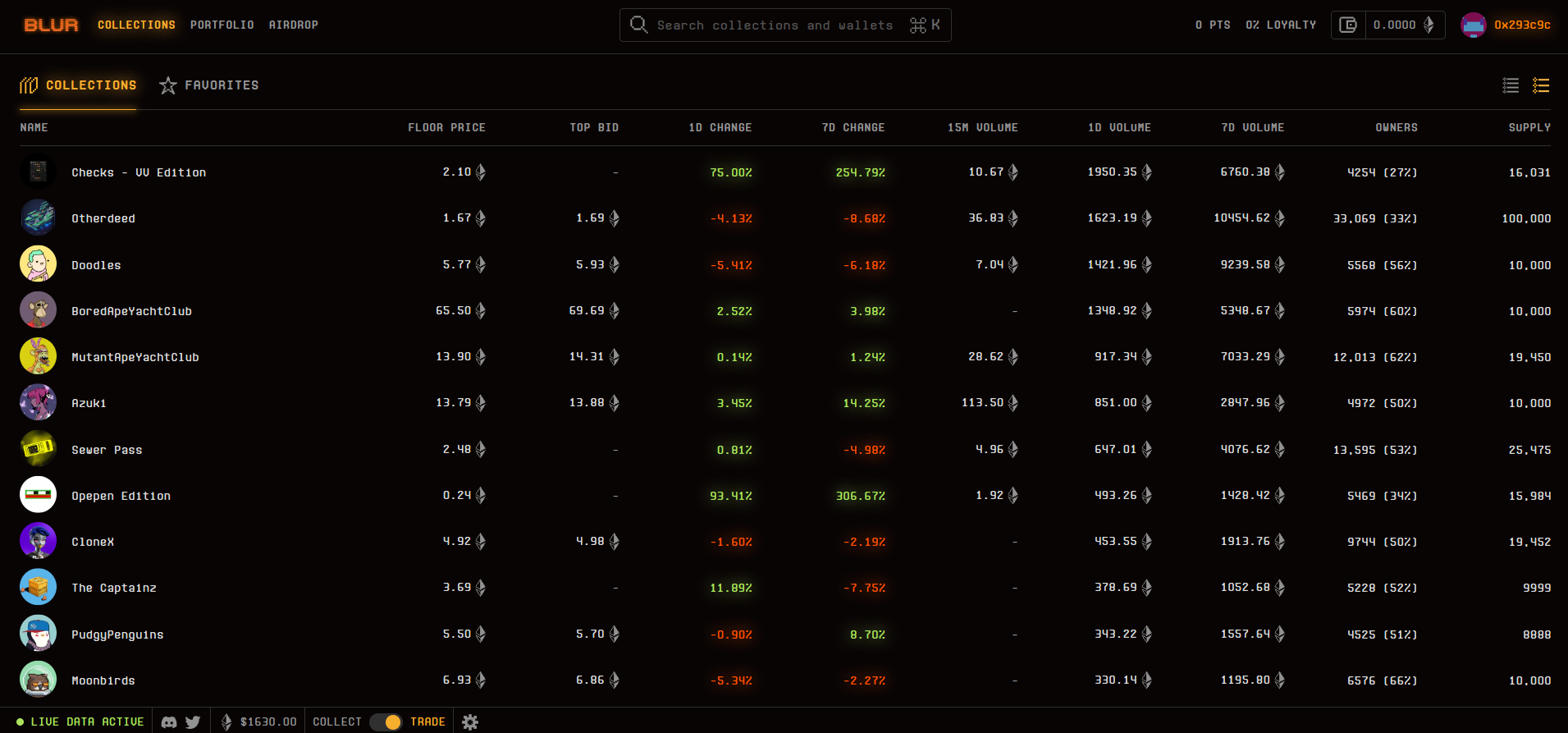Viewport: 1568px width, 733px height.
Task: Sort by Owners column
Action: tap(1397, 128)
